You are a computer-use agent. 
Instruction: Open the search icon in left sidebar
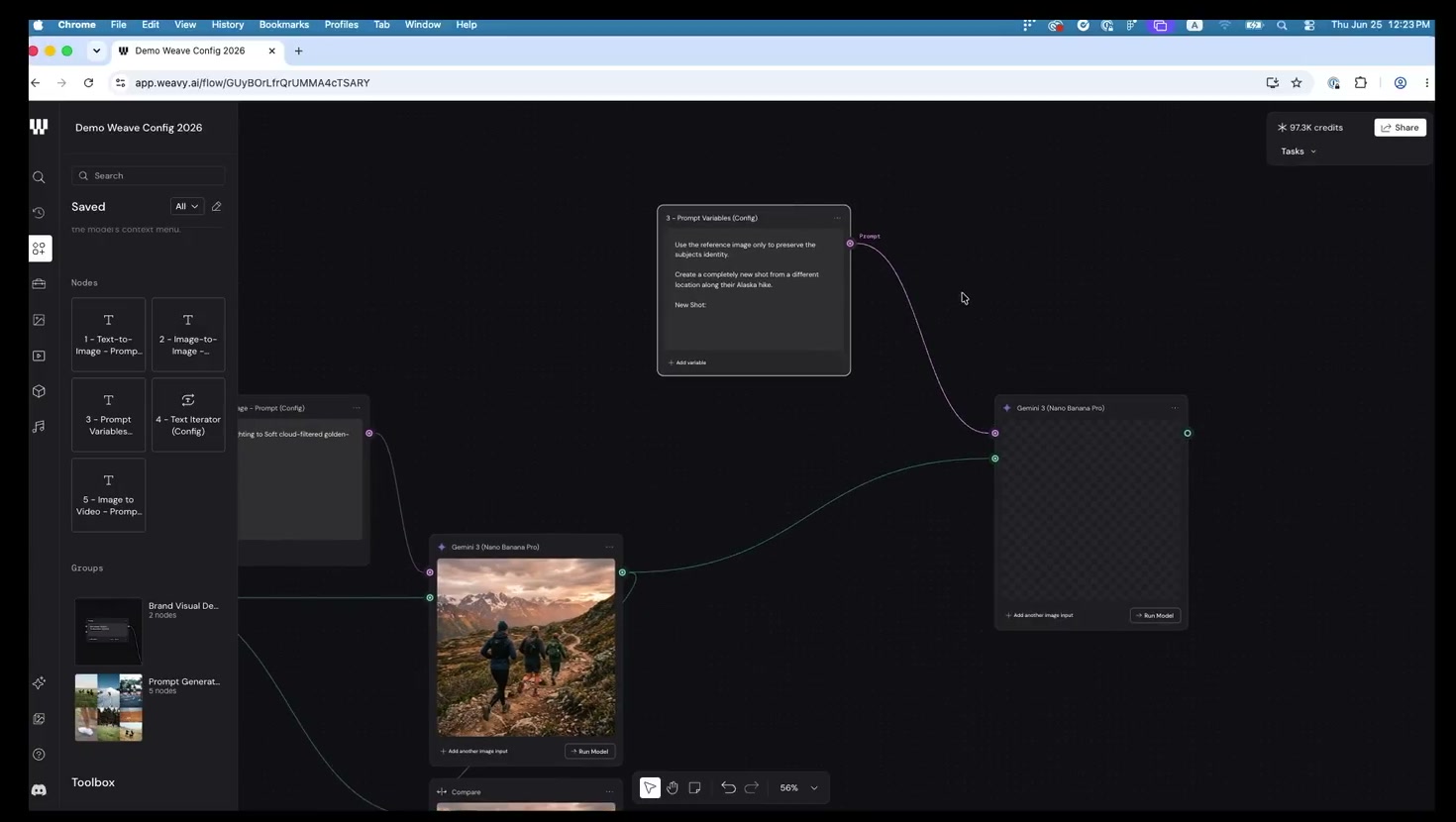[39, 177]
